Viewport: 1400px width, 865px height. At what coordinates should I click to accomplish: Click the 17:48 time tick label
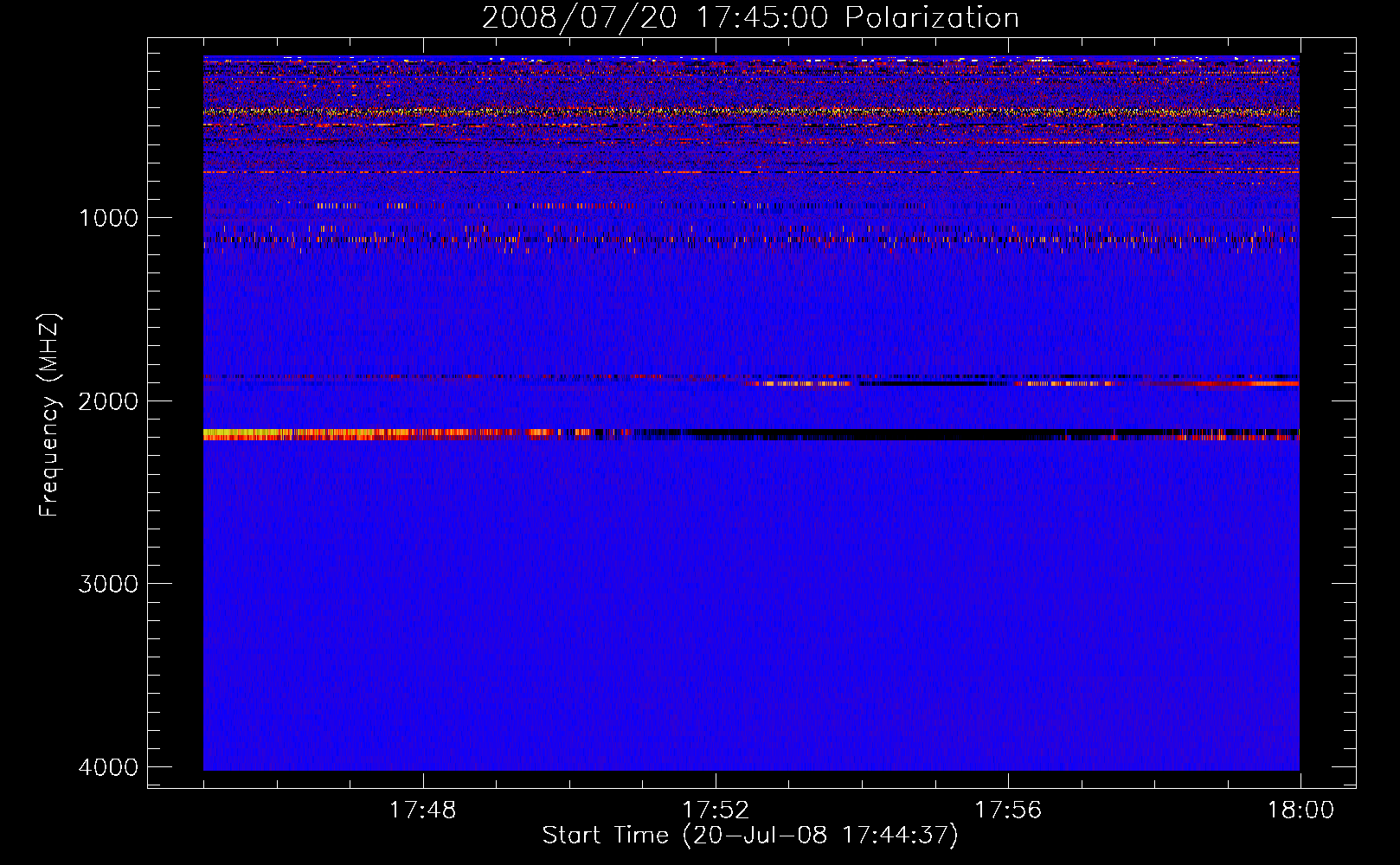coord(422,811)
